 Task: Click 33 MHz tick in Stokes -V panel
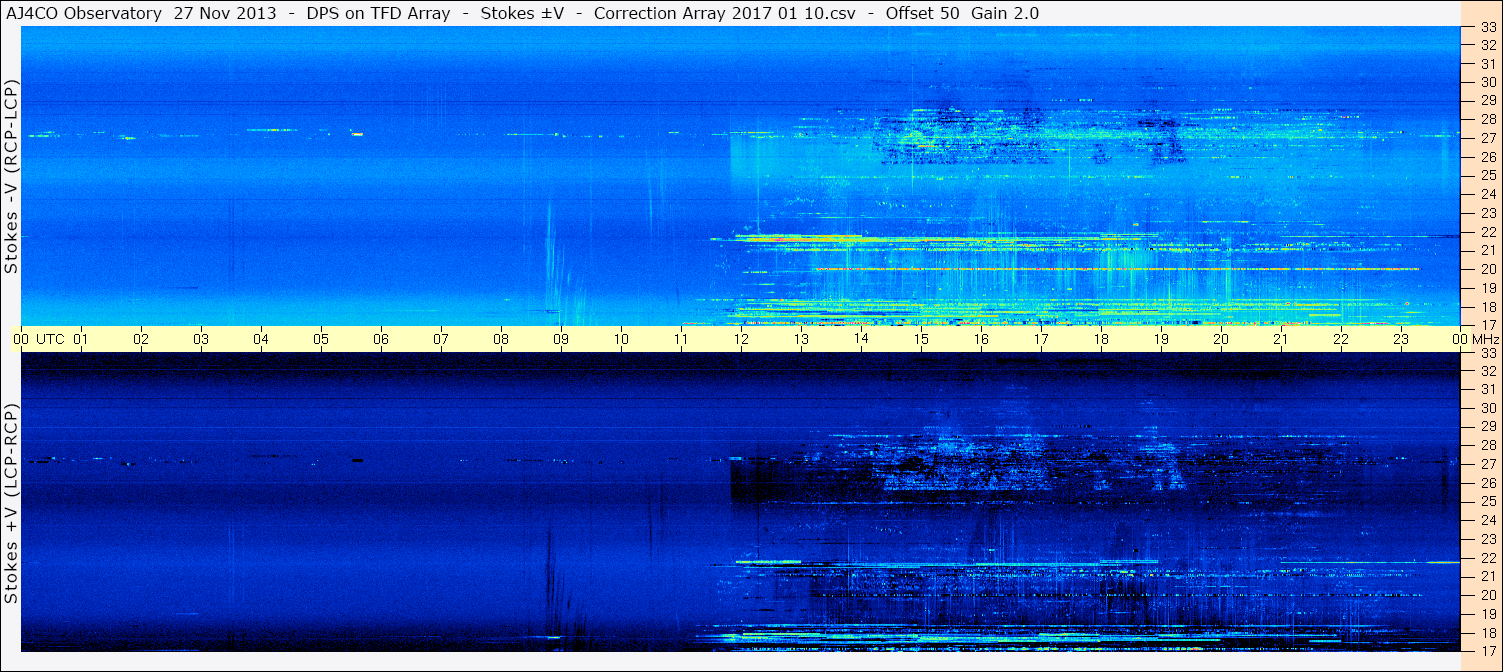pos(1488,27)
